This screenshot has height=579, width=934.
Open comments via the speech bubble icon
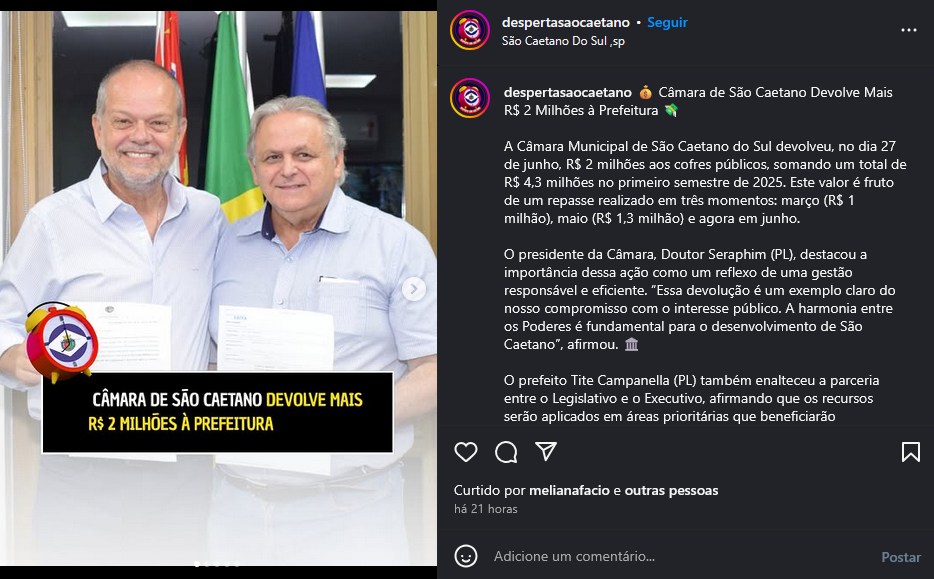tap(506, 452)
